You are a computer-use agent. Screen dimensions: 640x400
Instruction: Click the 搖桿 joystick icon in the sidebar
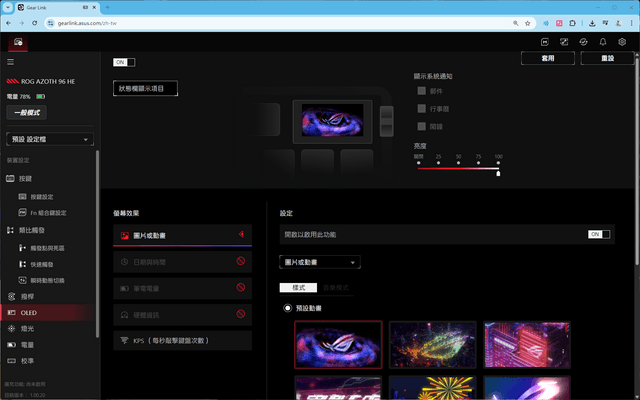(11, 297)
